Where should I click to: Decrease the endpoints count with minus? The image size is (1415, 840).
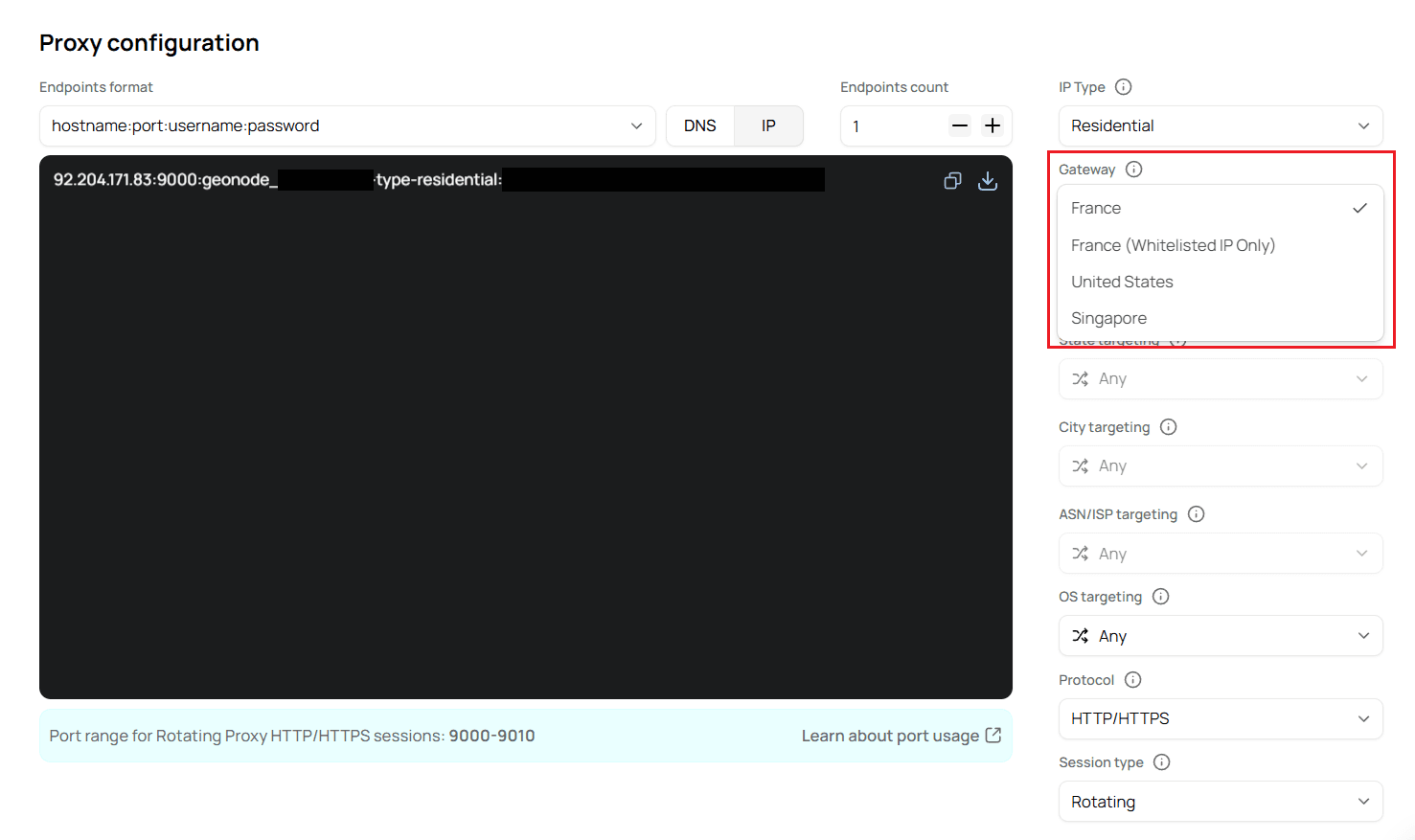pos(960,125)
